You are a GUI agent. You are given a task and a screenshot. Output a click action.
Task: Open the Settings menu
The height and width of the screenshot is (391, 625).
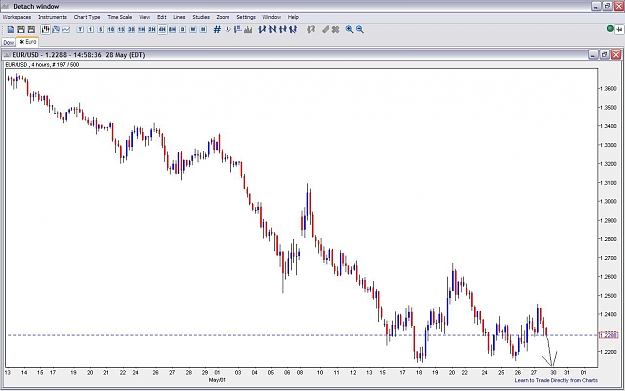pos(246,17)
